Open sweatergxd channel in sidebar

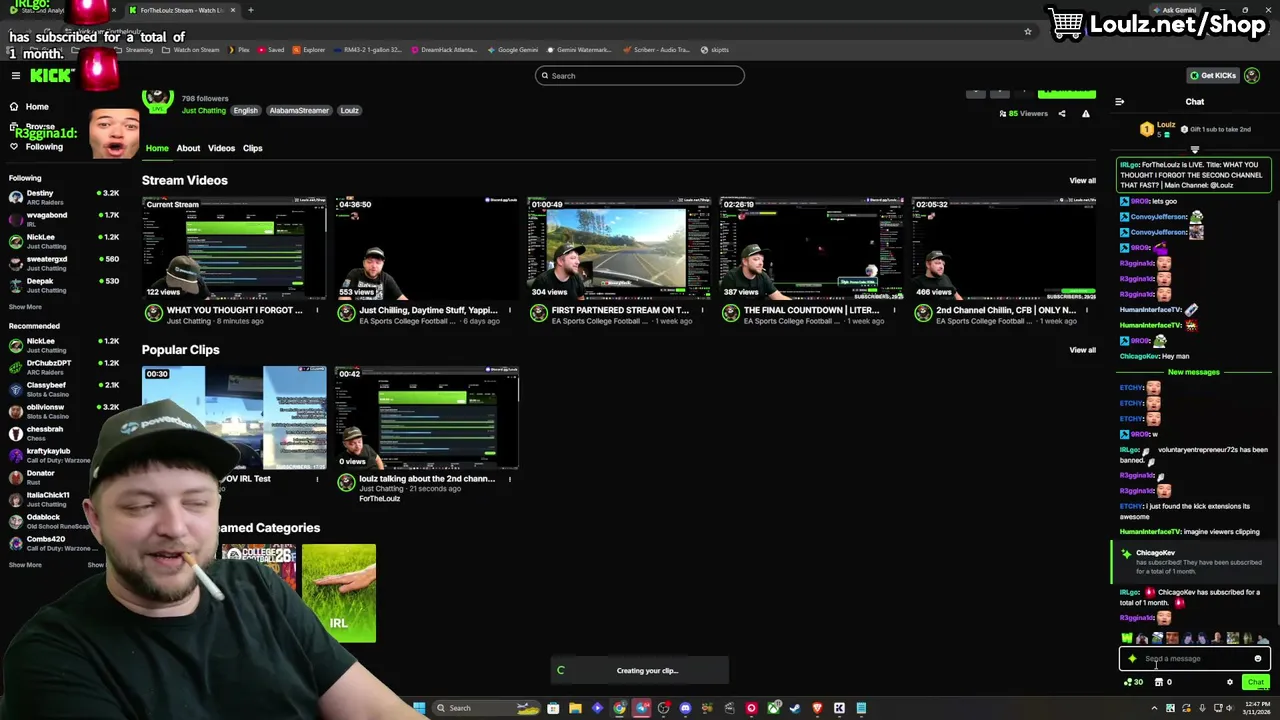(x=63, y=263)
